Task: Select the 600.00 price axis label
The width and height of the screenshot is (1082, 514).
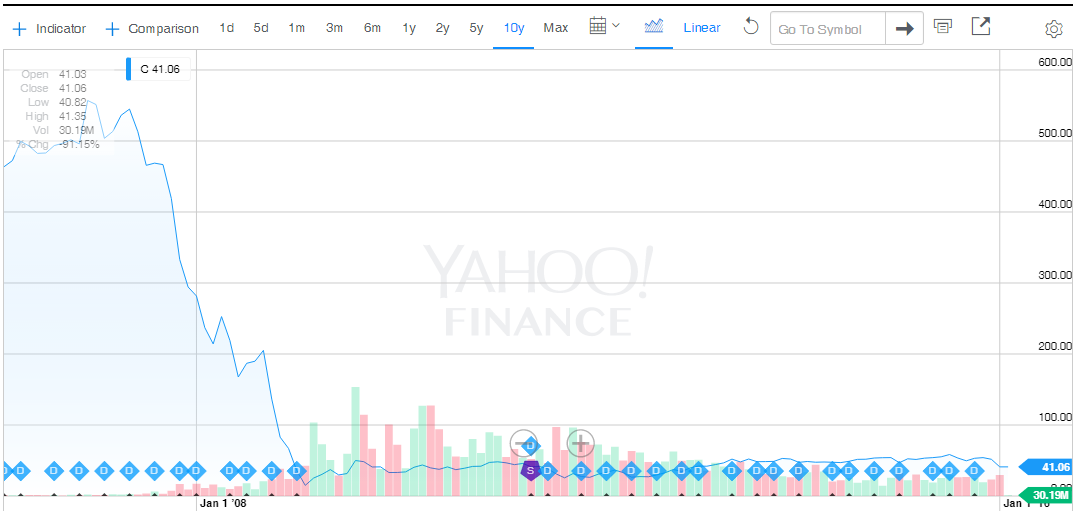Action: [1055, 62]
